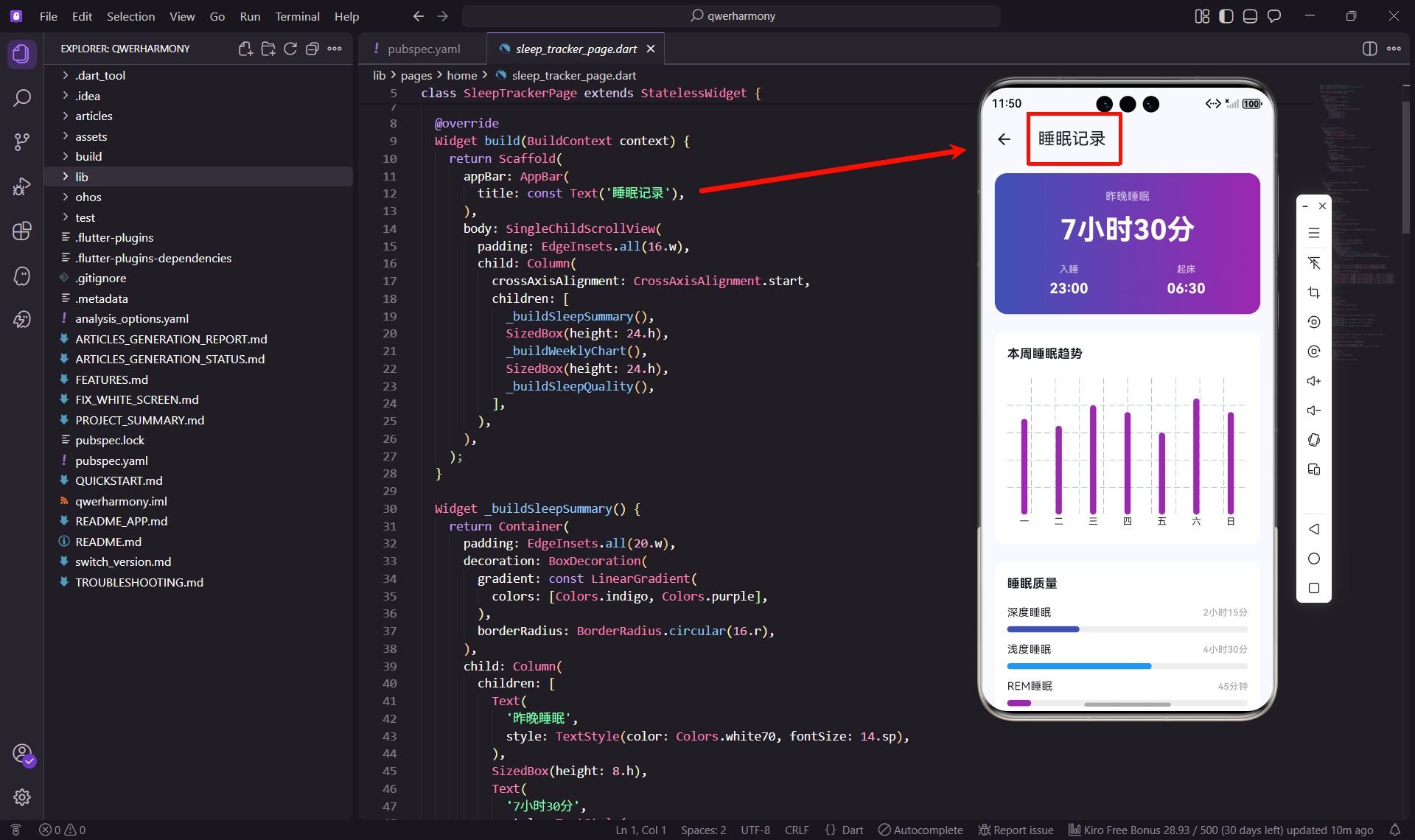The height and width of the screenshot is (840, 1415).
Task: Expand the lib folder
Action: point(81,177)
